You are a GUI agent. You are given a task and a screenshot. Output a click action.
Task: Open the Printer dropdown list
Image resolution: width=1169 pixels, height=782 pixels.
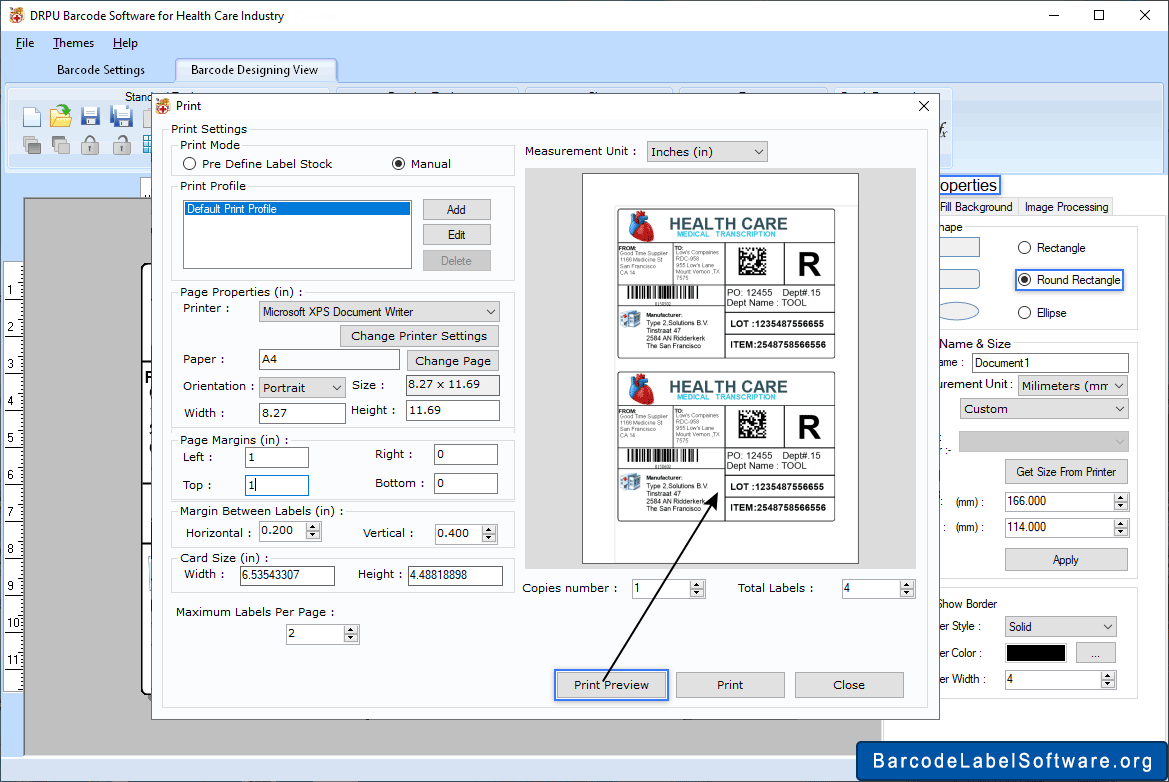point(379,312)
